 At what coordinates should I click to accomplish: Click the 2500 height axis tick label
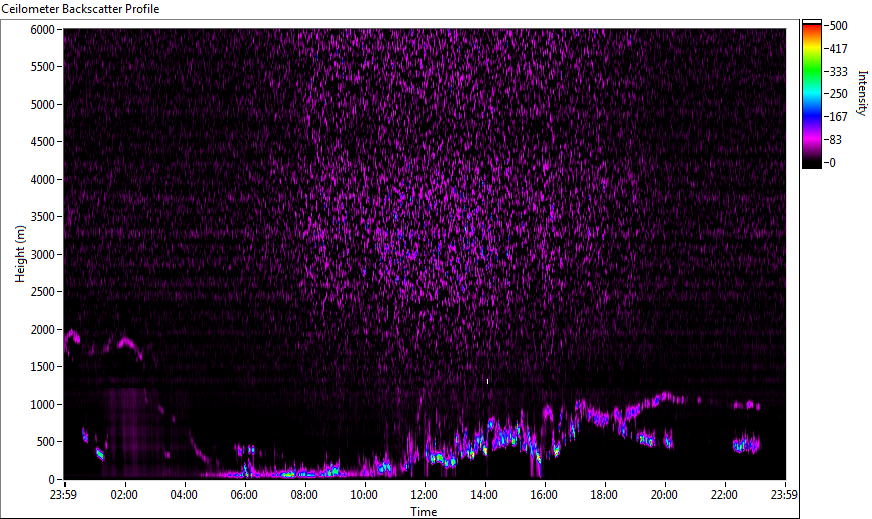[43, 292]
